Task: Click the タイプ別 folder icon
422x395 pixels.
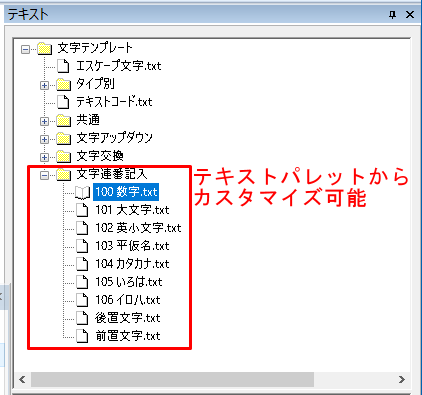Action: 63,85
